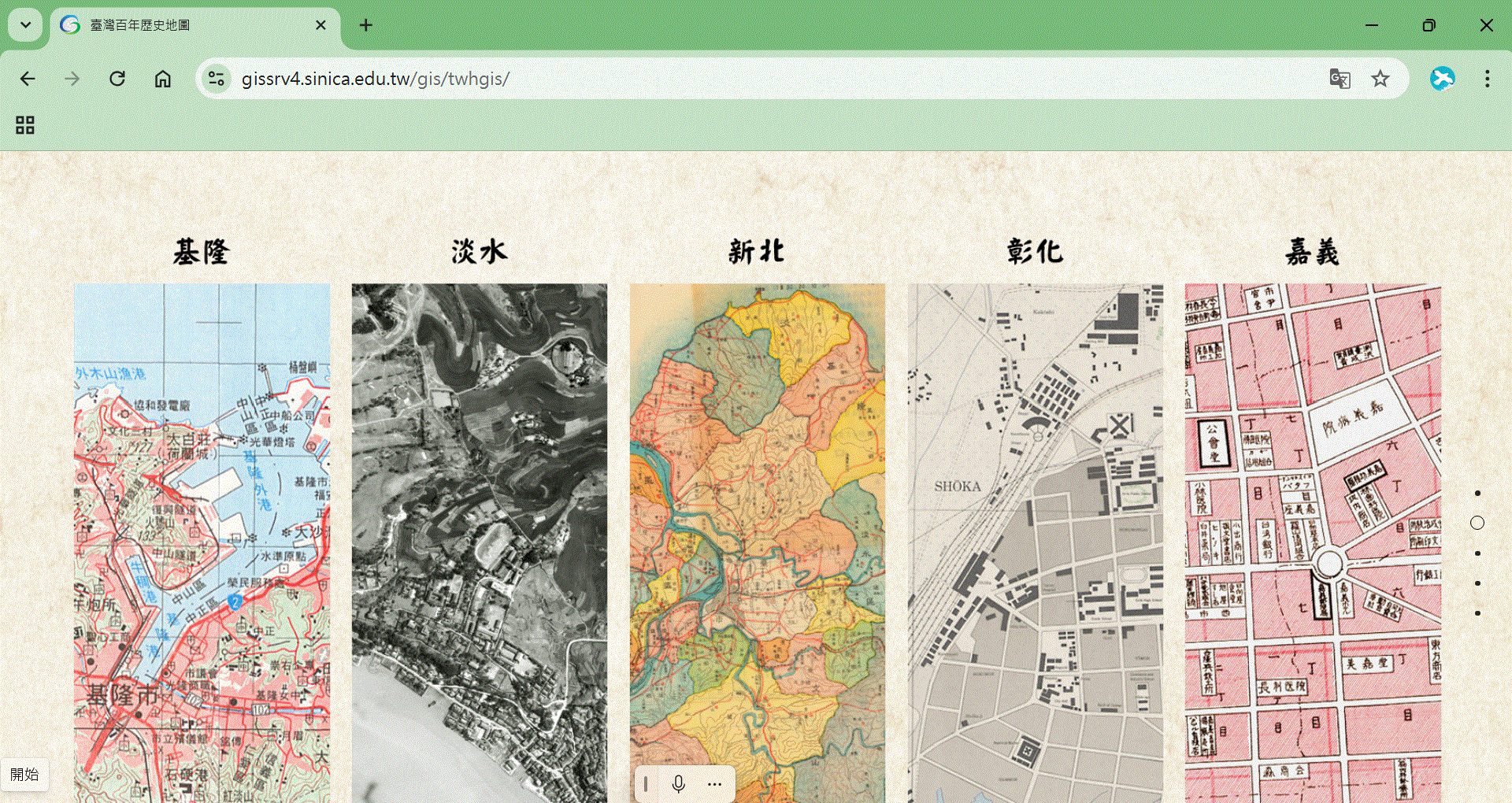
Task: View site information icon in address bar
Action: click(x=217, y=79)
